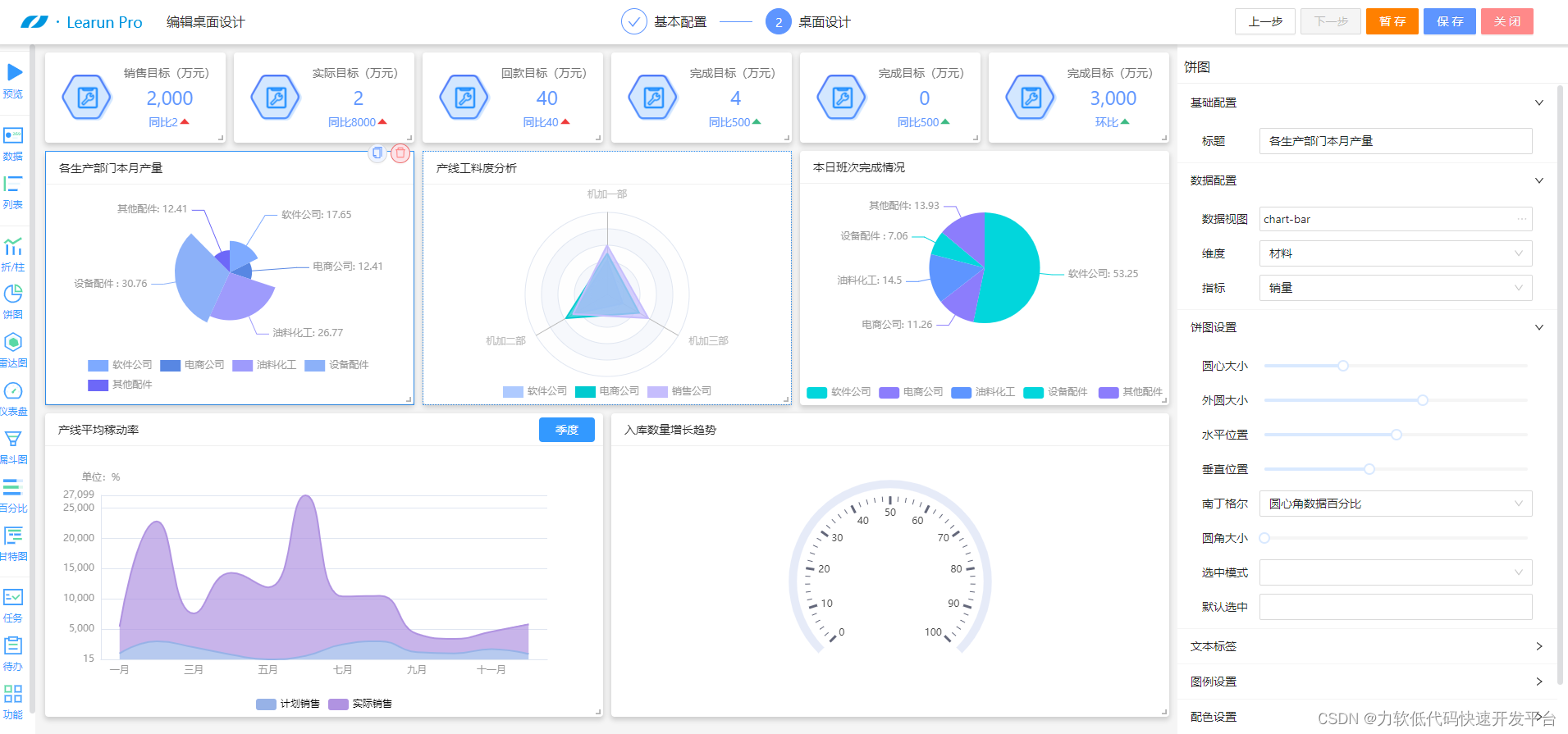Select the 入库数量增长趋势 card title
This screenshot has height=734, width=1568.
pyautogui.click(x=670, y=430)
